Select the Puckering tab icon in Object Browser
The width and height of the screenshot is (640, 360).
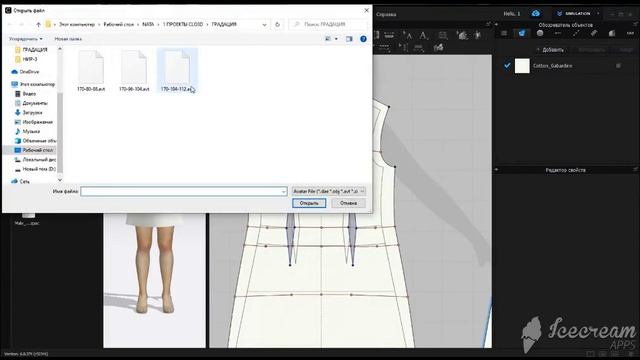[594, 33]
